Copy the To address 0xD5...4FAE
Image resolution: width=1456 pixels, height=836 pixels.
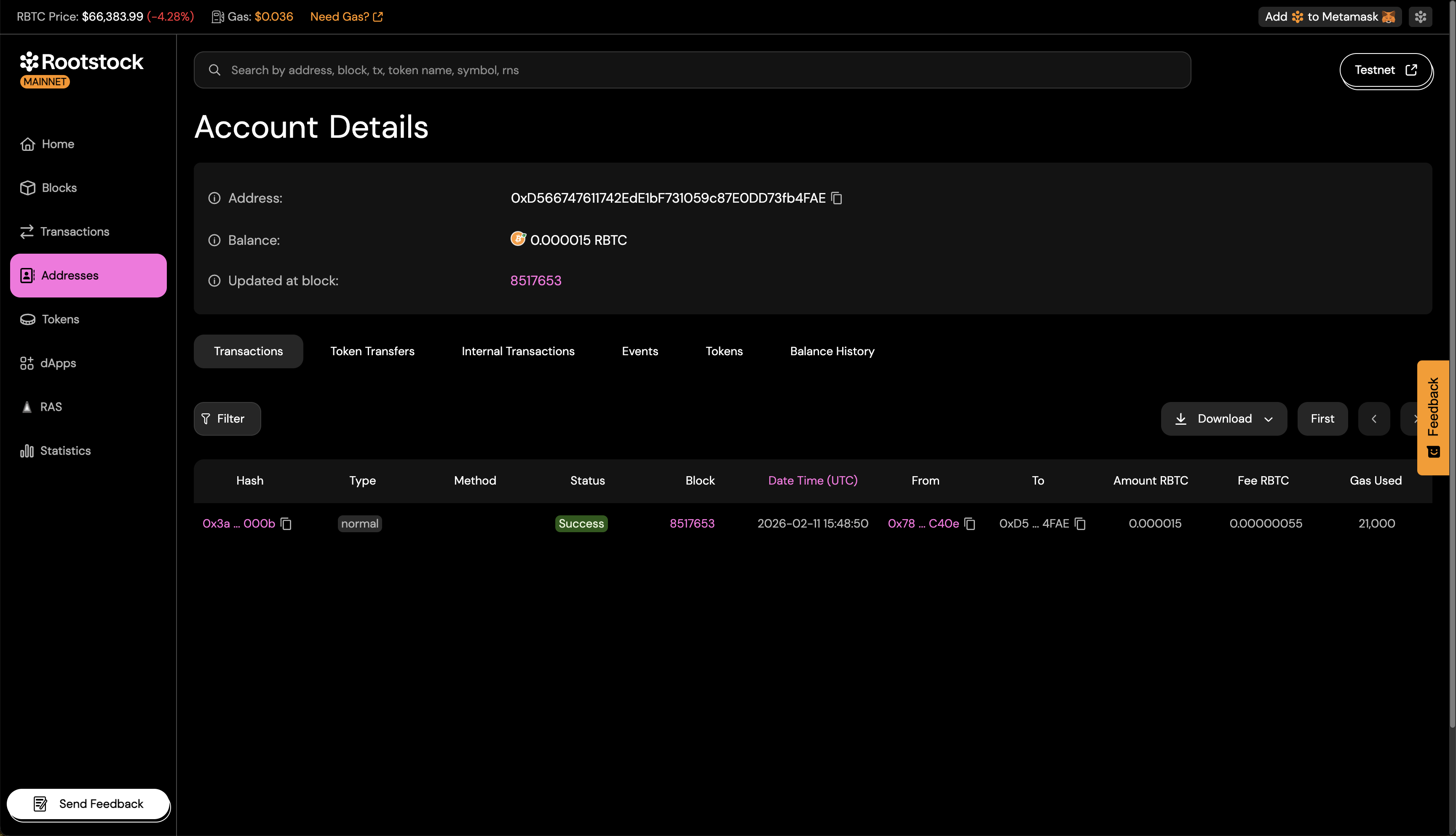(1080, 524)
